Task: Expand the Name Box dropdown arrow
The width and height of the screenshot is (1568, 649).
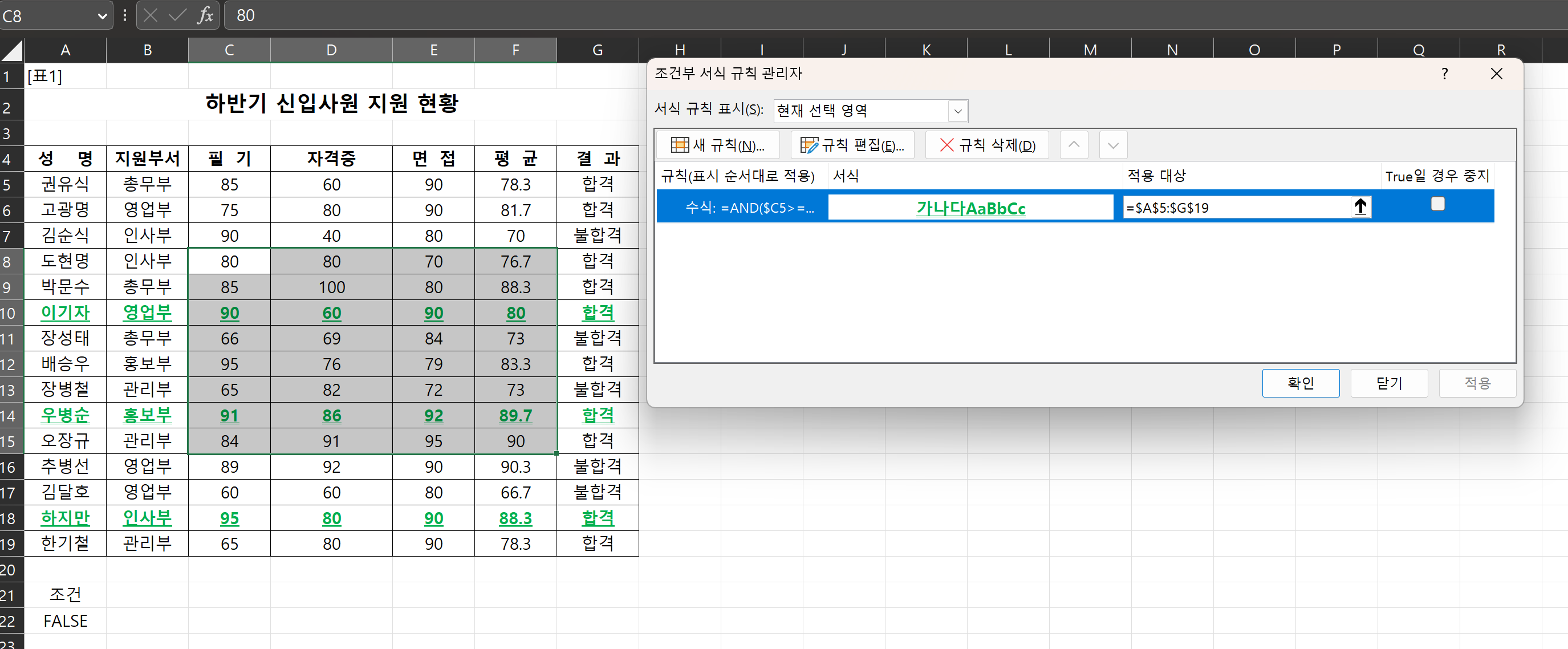Action: 101,17
